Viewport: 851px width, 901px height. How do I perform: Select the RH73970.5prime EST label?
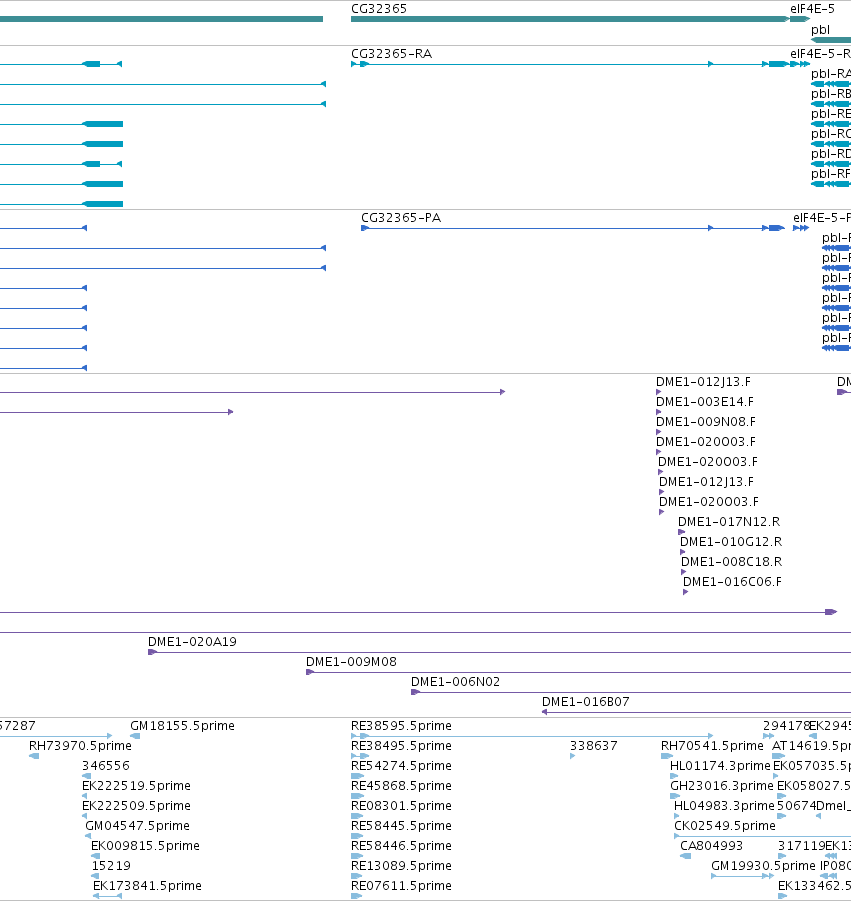pyautogui.click(x=80, y=746)
